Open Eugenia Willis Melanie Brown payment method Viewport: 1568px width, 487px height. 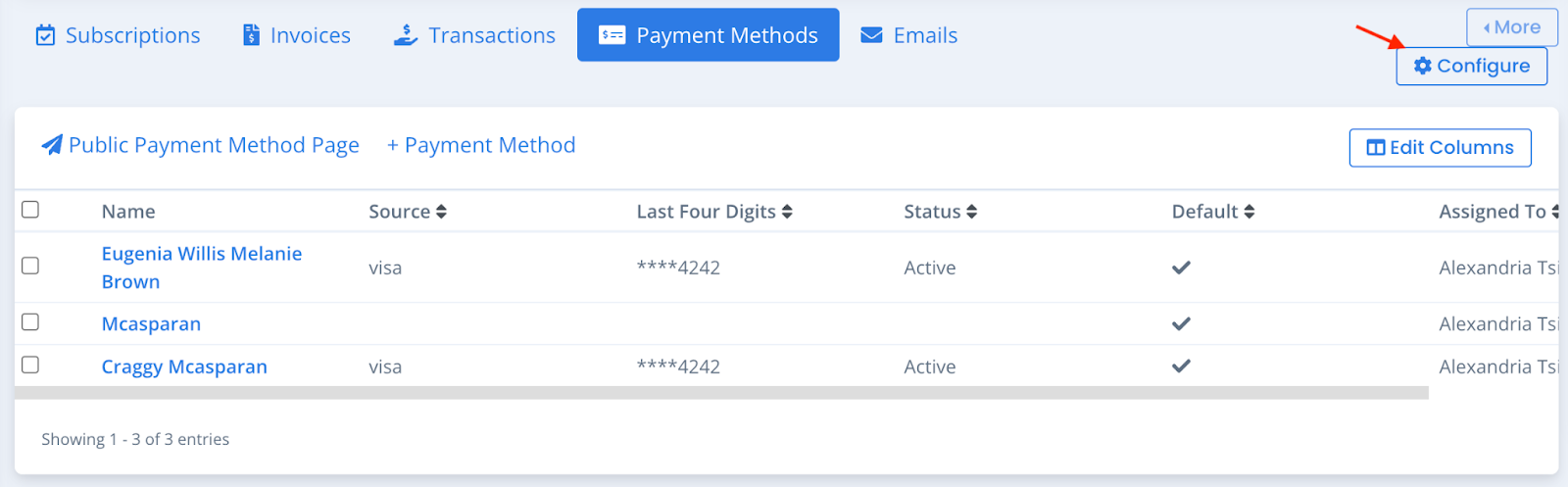pos(202,268)
